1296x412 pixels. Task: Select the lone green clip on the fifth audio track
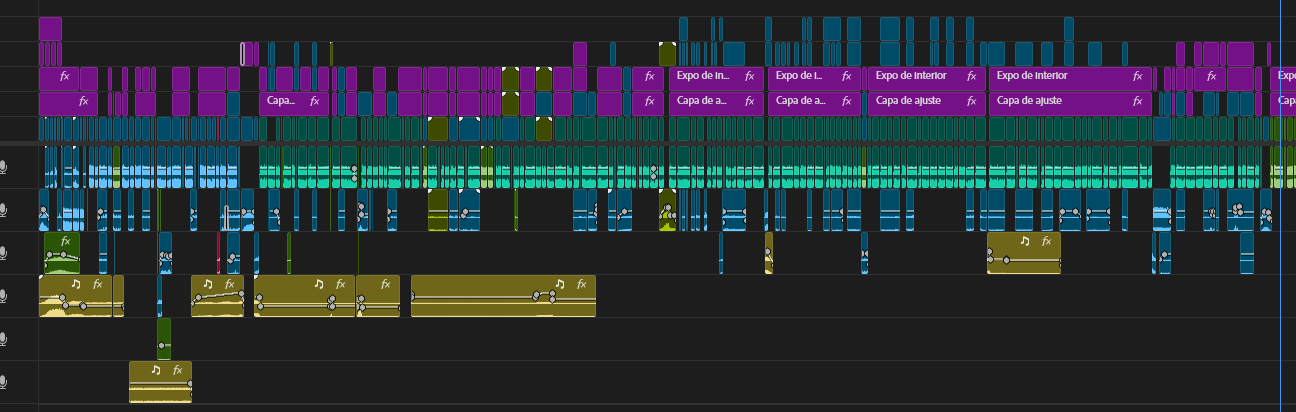[x=164, y=337]
